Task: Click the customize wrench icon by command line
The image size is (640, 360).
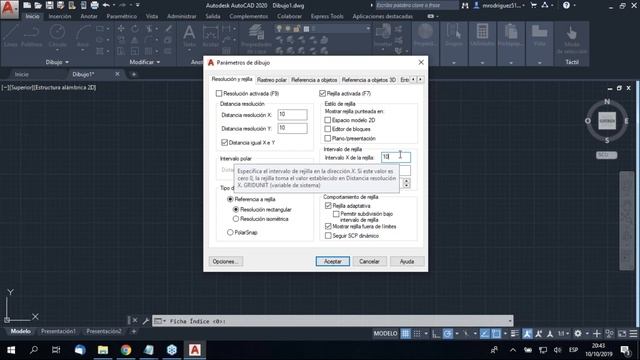Action: point(145,321)
